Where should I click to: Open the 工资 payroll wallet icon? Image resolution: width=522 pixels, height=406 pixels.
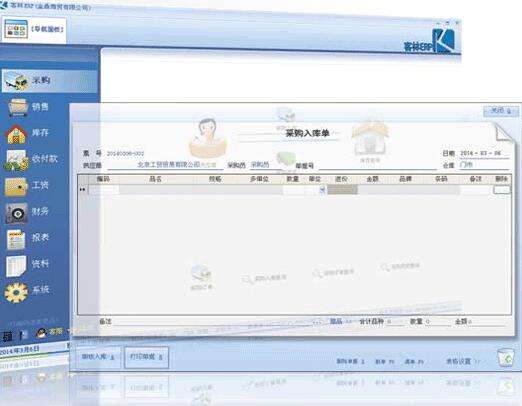[16, 186]
